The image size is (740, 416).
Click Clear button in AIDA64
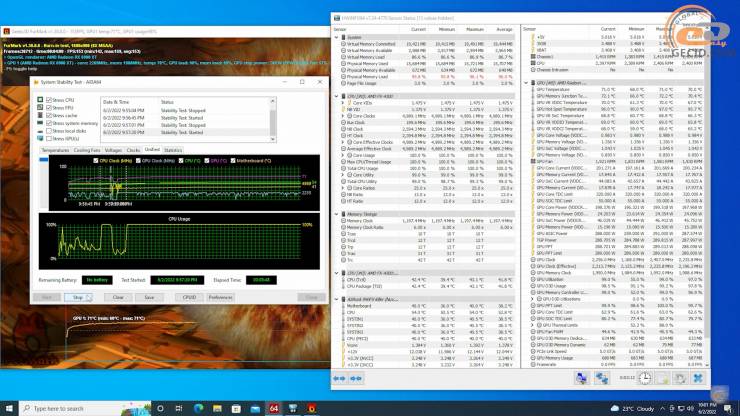click(118, 297)
